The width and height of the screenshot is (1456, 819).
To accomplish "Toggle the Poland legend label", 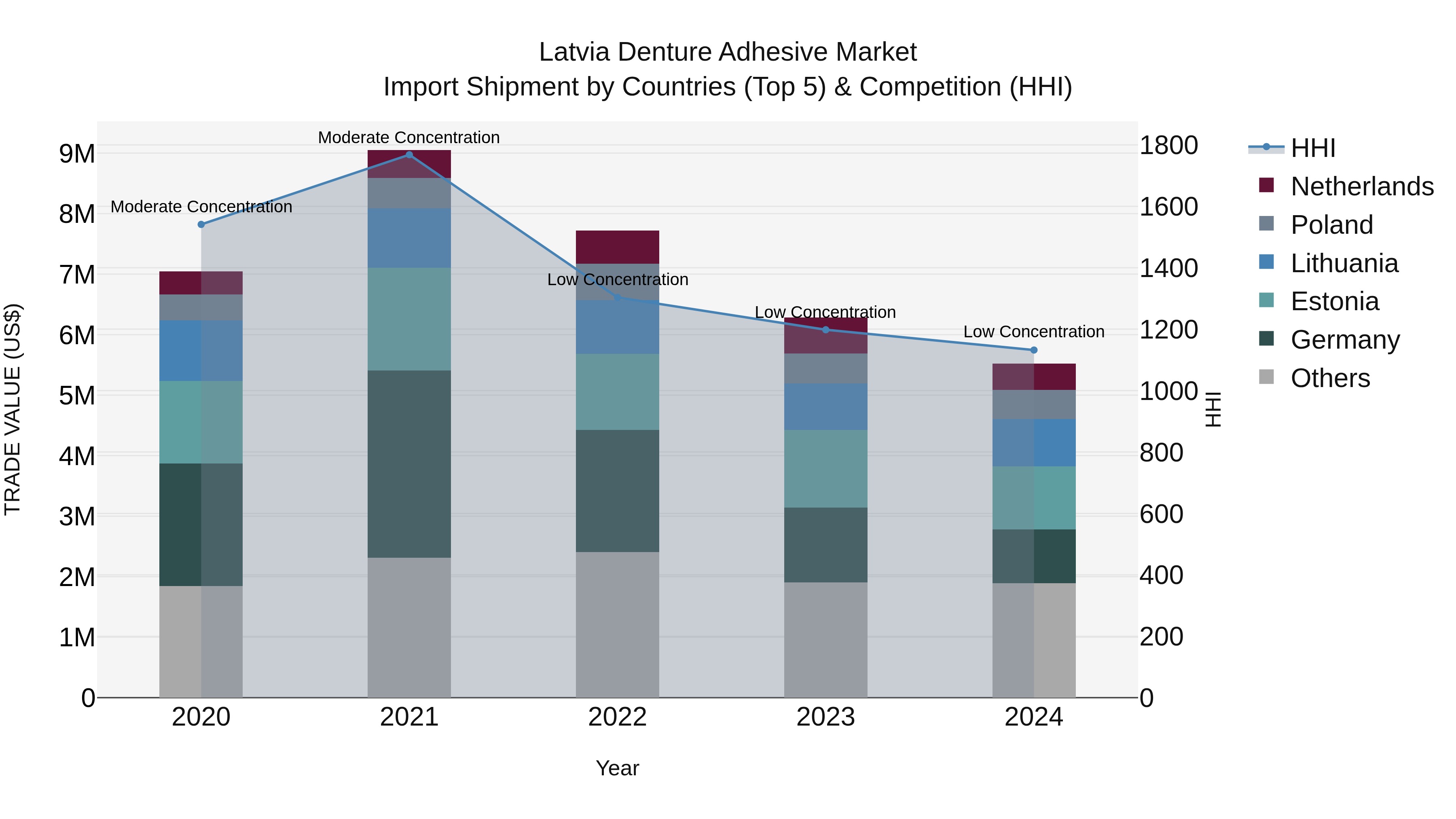I will click(1332, 225).
